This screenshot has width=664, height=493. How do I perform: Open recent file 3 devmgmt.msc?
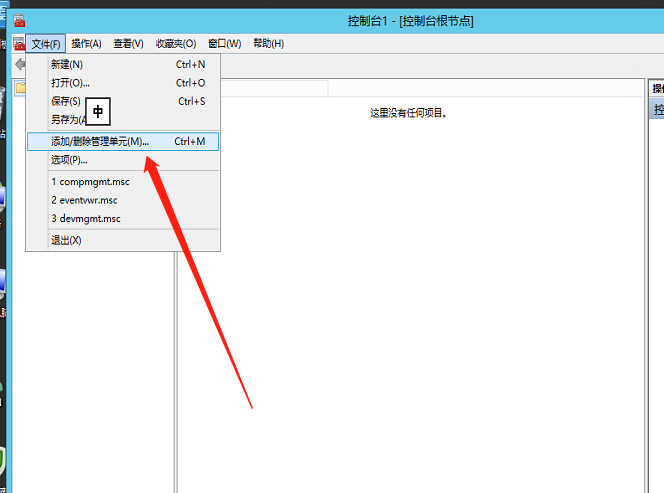86,218
